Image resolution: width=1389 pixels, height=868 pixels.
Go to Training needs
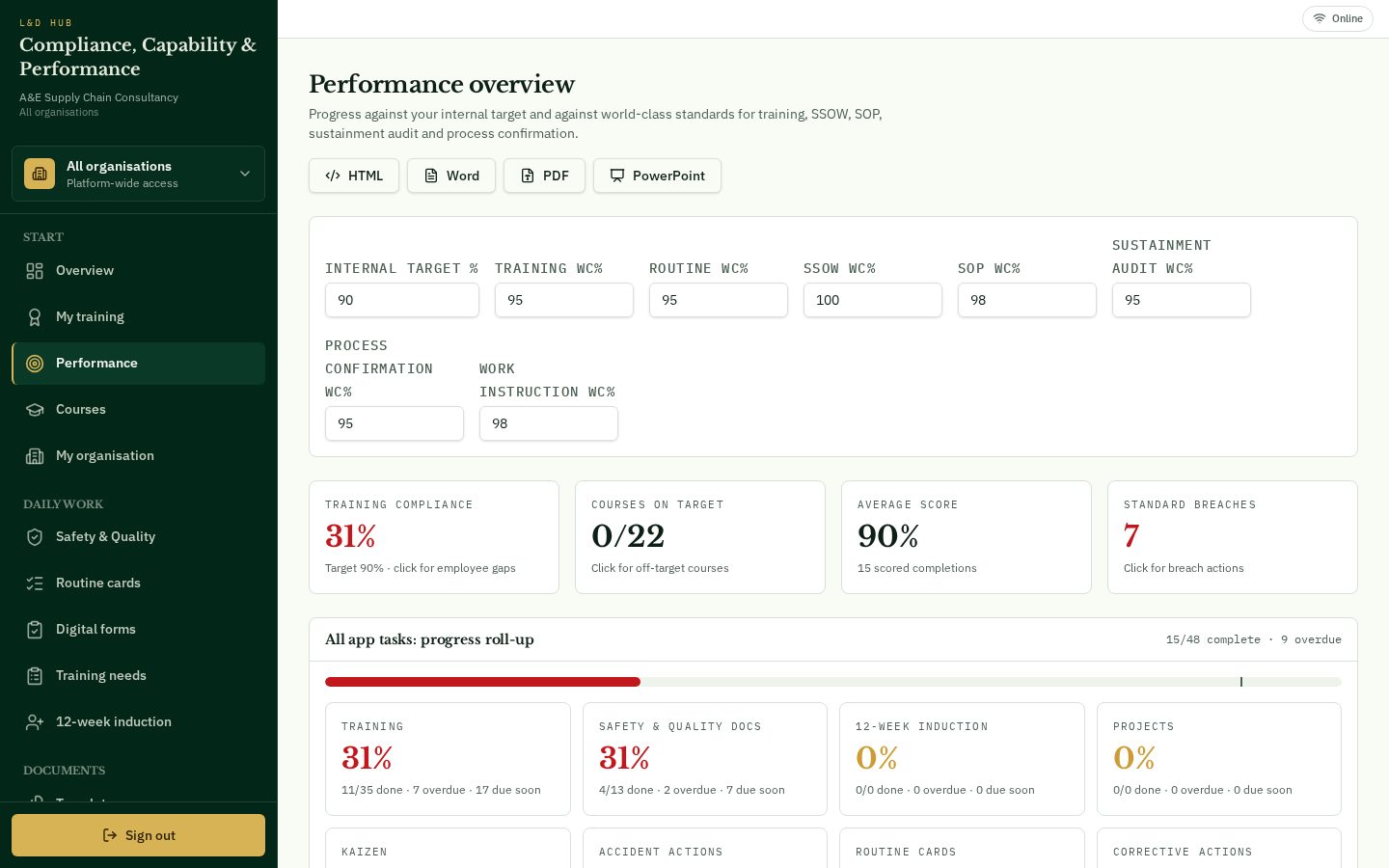tap(138, 676)
